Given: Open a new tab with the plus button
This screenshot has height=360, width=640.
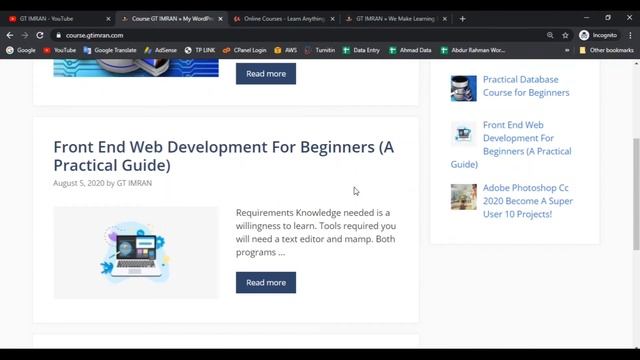Looking at the screenshot, I should (462, 19).
